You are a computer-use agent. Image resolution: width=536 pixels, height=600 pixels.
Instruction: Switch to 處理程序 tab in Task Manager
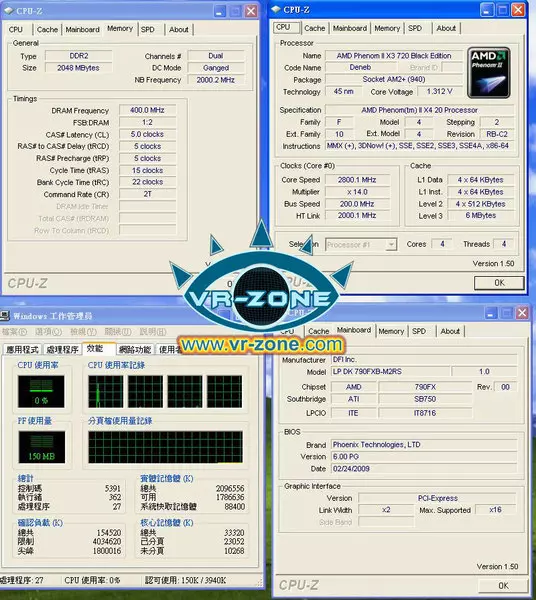click(x=62, y=349)
